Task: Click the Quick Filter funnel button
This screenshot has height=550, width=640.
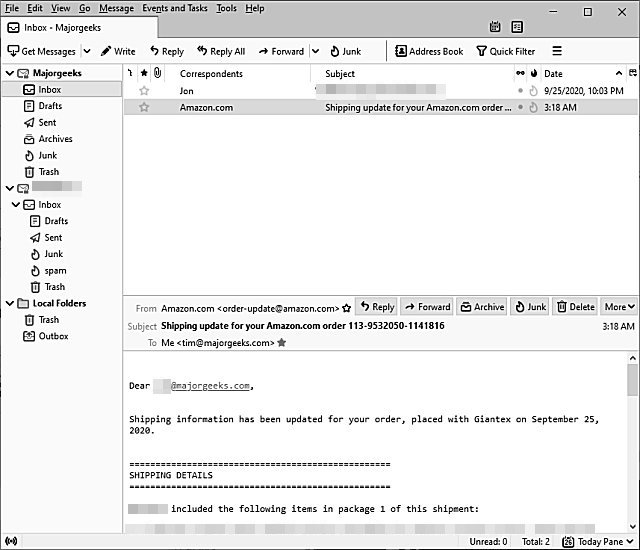Action: pyautogui.click(x=505, y=51)
